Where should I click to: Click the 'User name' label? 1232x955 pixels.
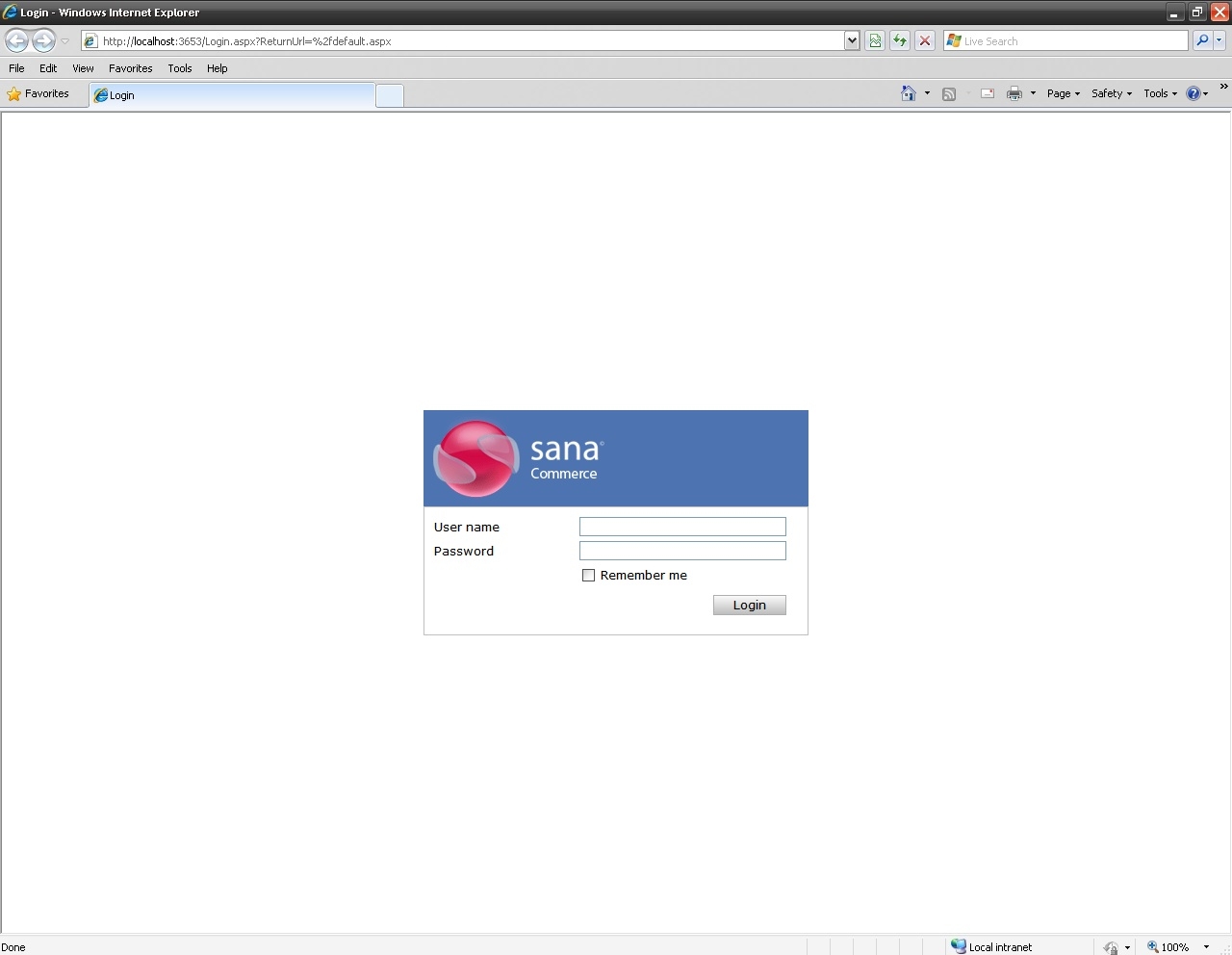point(467,527)
